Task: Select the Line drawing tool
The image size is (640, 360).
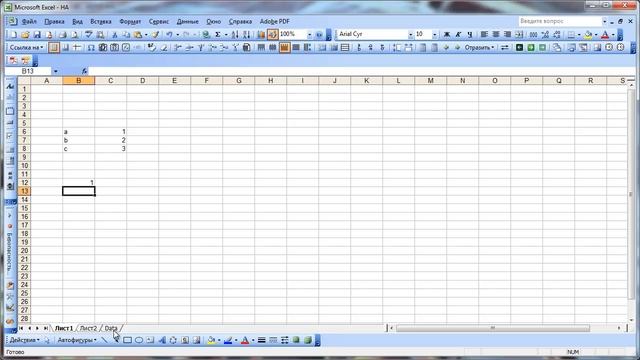Action: coord(104,340)
